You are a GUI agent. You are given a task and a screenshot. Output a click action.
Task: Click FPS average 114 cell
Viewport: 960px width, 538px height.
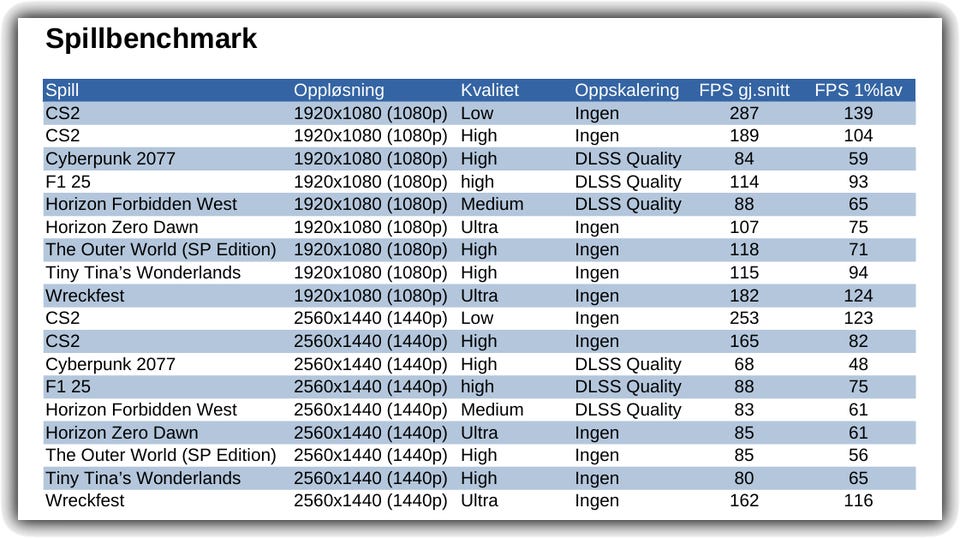tap(744, 182)
